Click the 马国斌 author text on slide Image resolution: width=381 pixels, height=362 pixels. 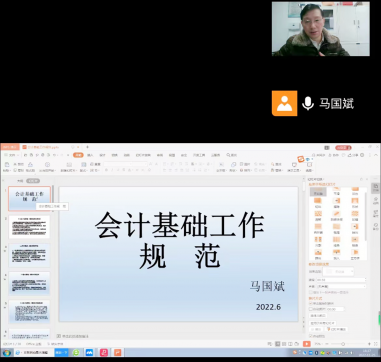coord(267,286)
